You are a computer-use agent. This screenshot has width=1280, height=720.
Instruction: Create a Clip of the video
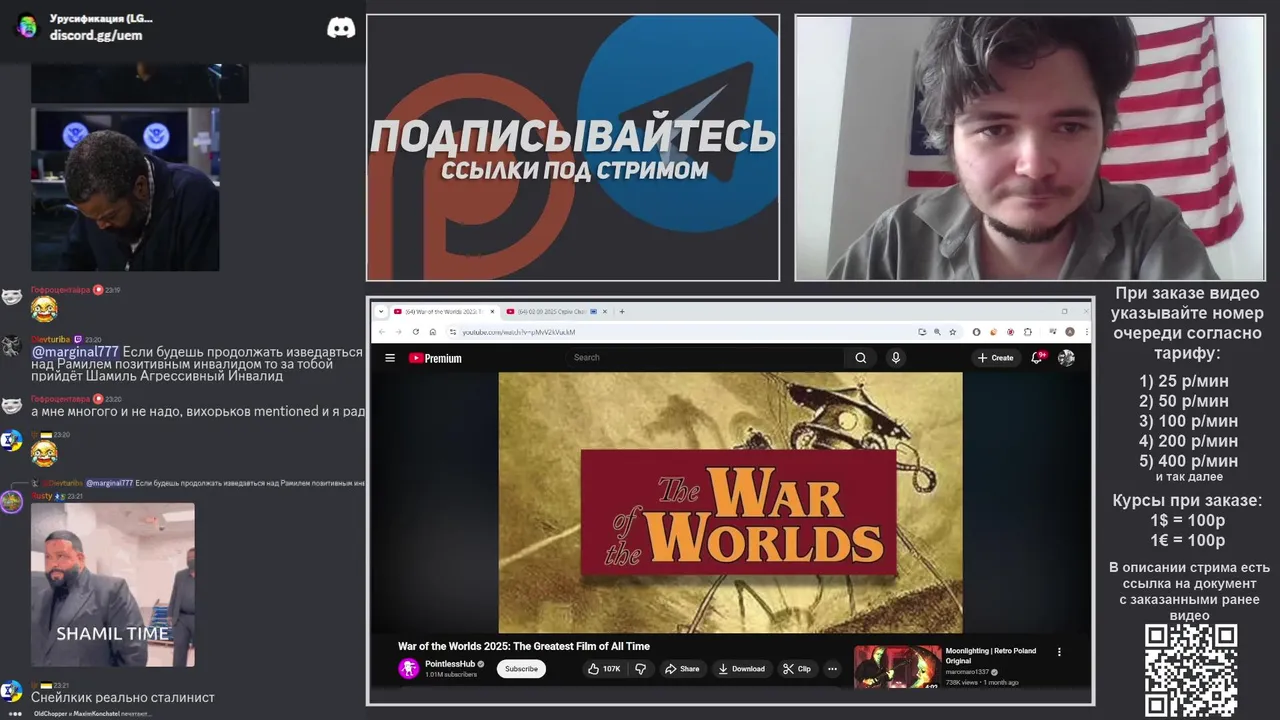click(797, 669)
